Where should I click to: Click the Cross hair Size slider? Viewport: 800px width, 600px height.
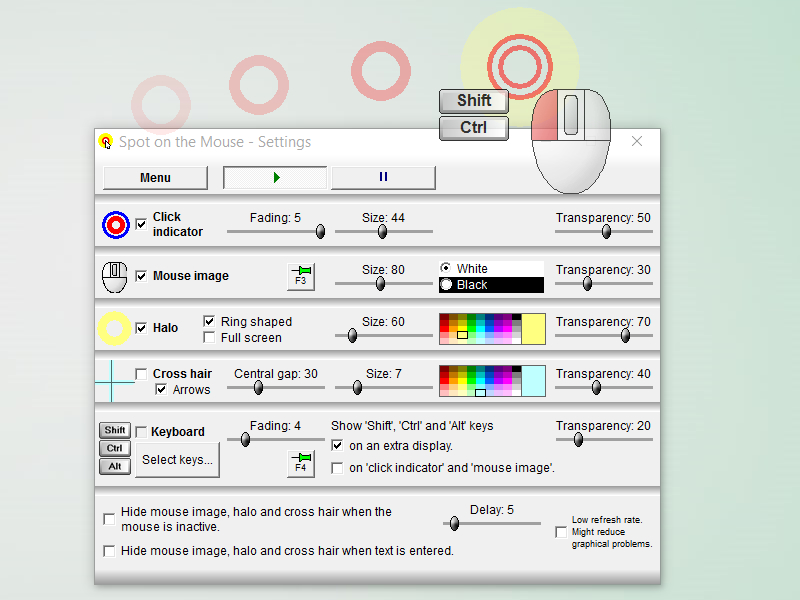(384, 388)
